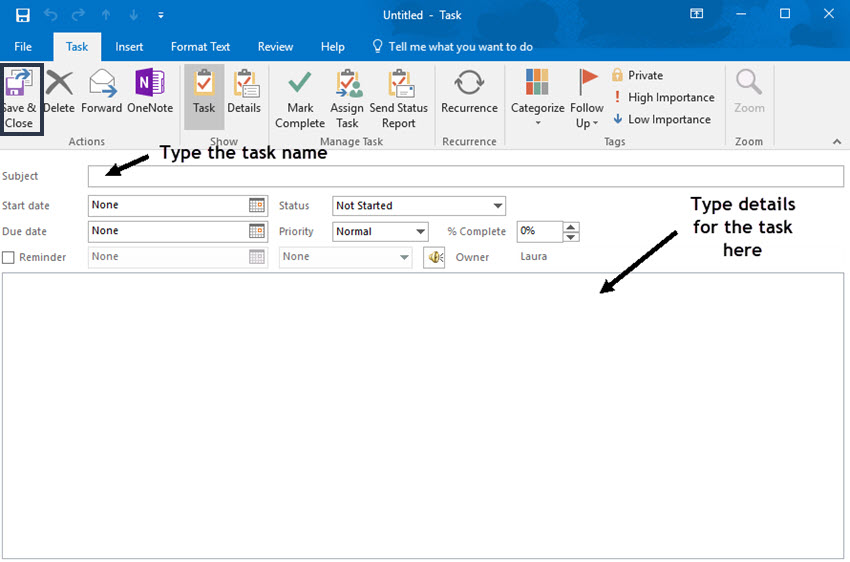Open the Follow Up flag menu
Image resolution: width=850 pixels, height=562 pixels.
click(x=587, y=99)
